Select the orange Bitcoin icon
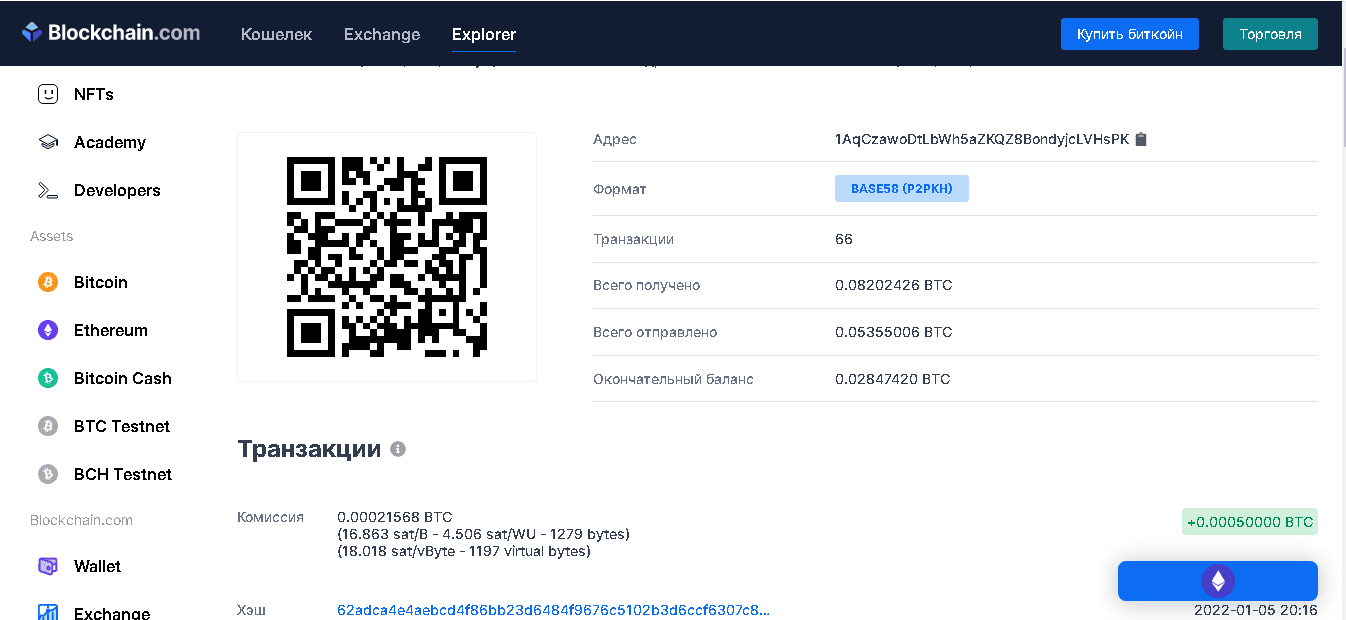The width and height of the screenshot is (1346, 620). pos(48,282)
